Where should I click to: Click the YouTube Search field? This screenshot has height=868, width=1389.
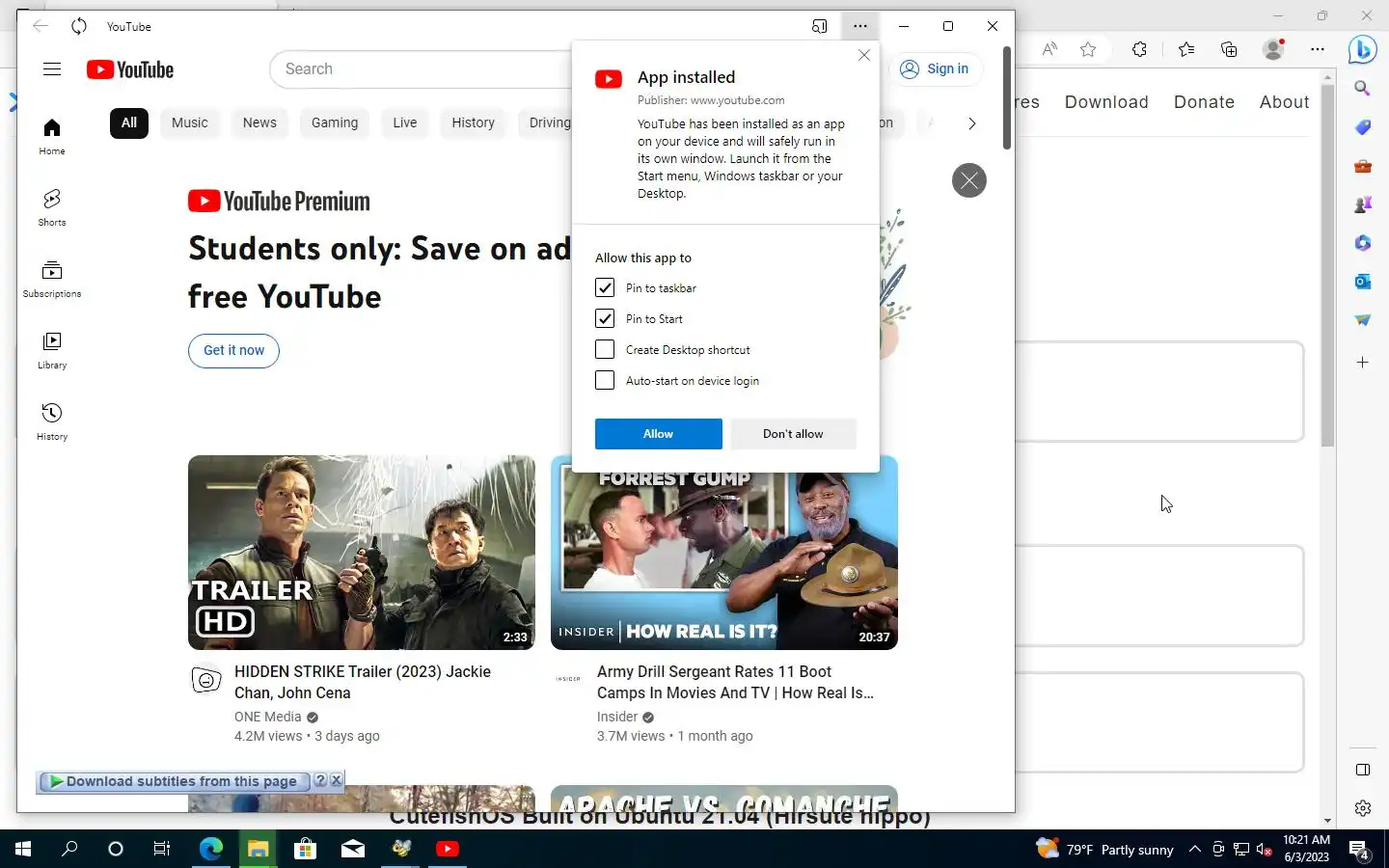tap(422, 69)
